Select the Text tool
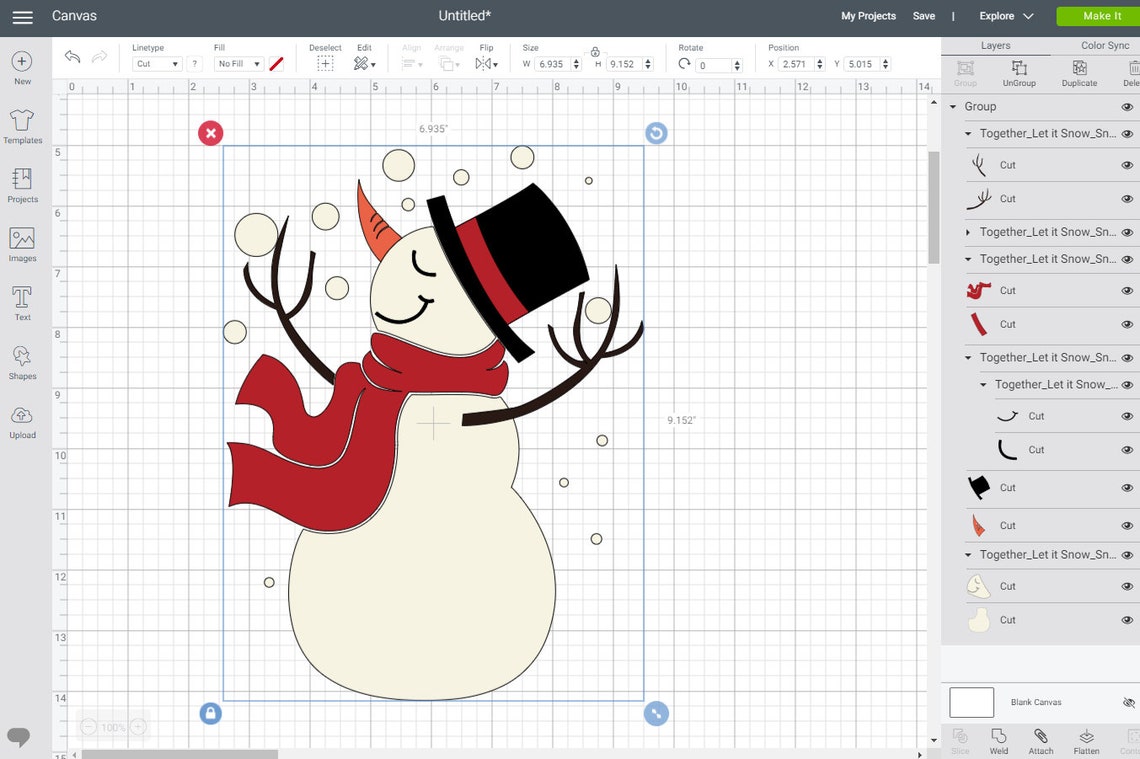 22,302
